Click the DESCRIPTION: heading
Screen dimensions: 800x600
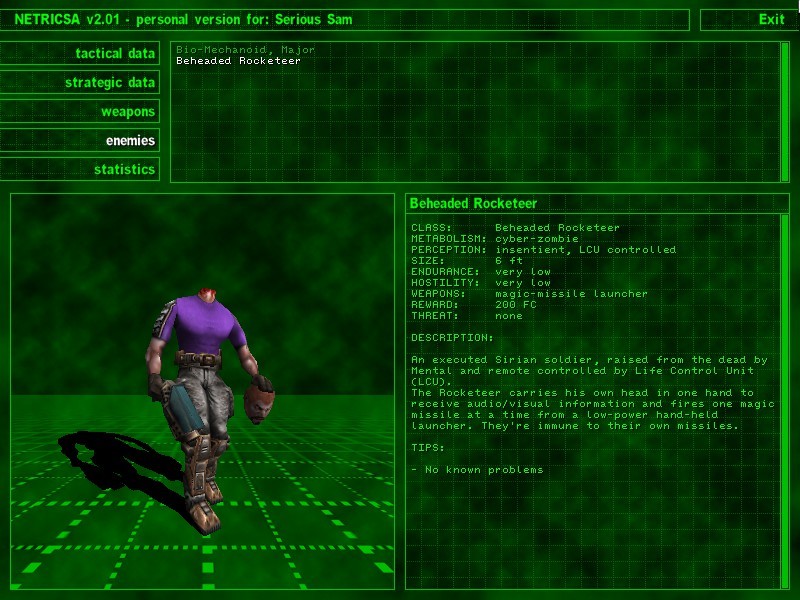pos(453,338)
